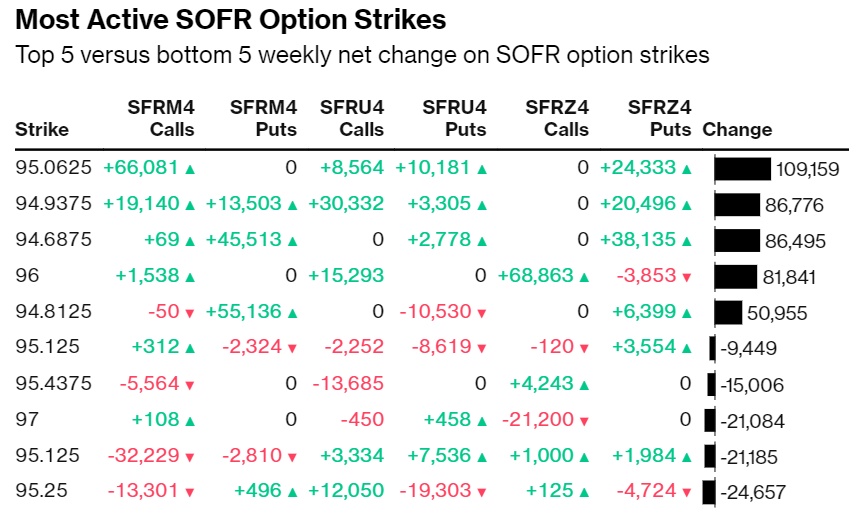
Task: Click the black bar for 109,159 change
Action: click(x=742, y=169)
